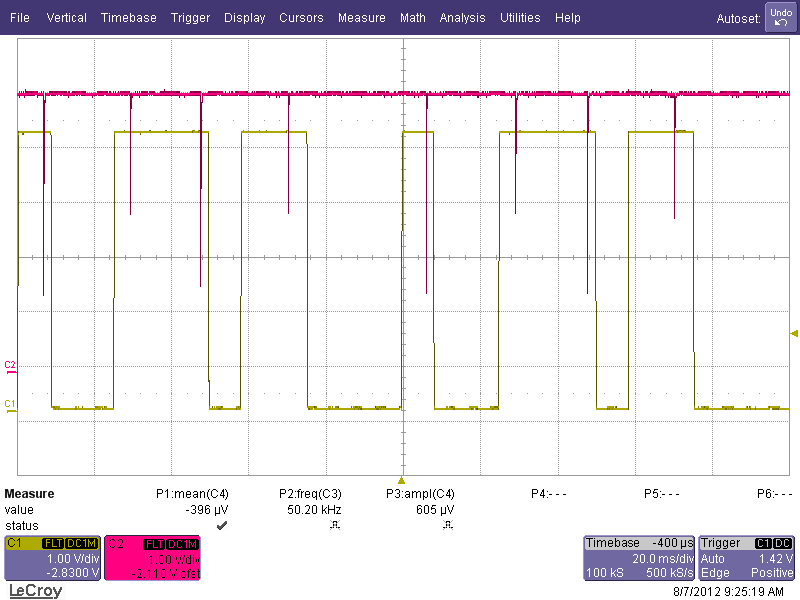This screenshot has width=800, height=600.
Task: Open the C1 channel descriptor box
Action: coord(53,558)
